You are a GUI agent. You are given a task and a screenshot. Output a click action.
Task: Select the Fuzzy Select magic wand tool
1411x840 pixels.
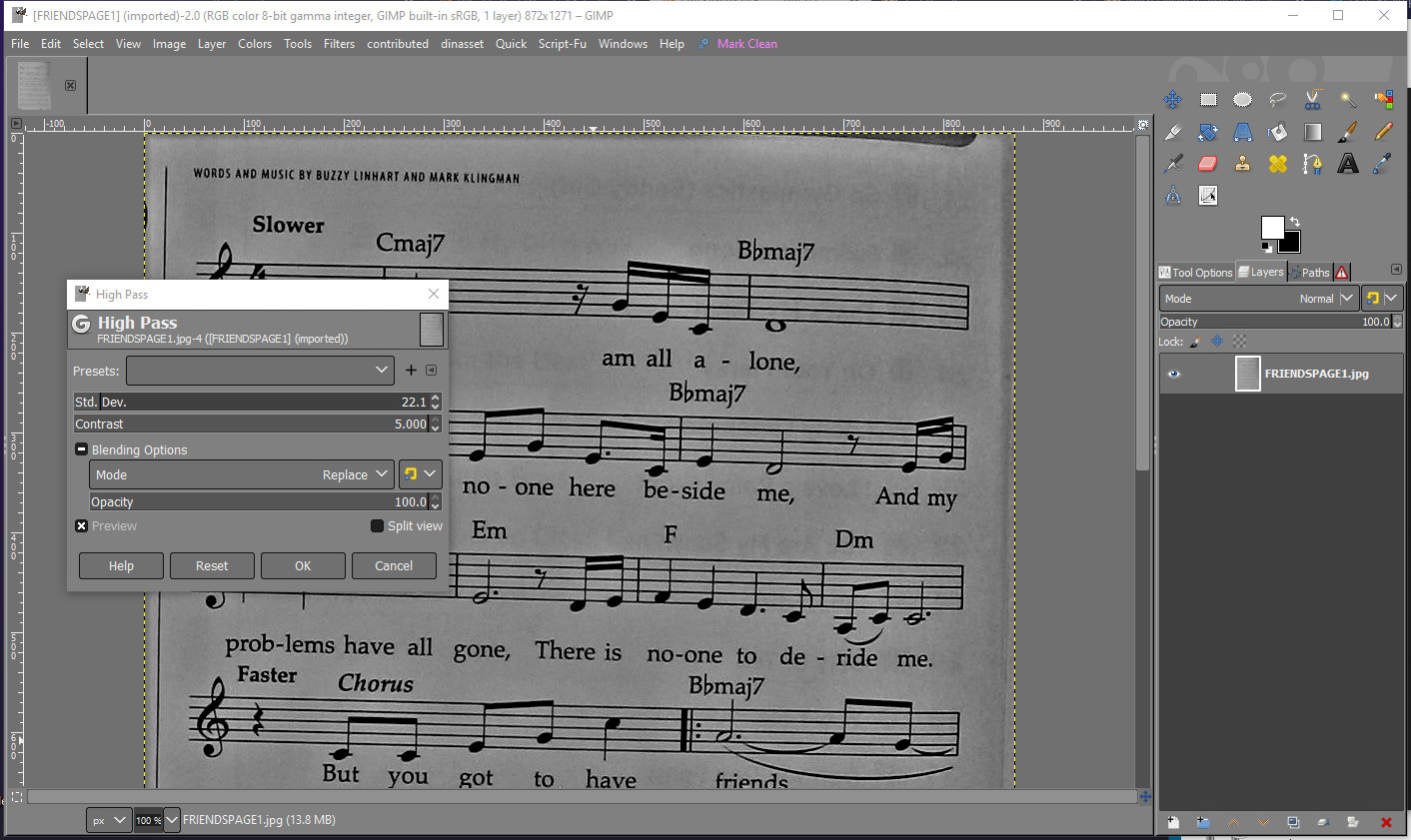point(1348,100)
